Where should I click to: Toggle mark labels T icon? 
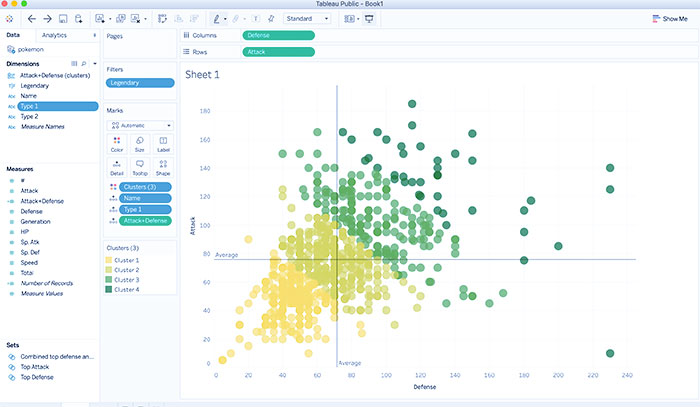256,19
